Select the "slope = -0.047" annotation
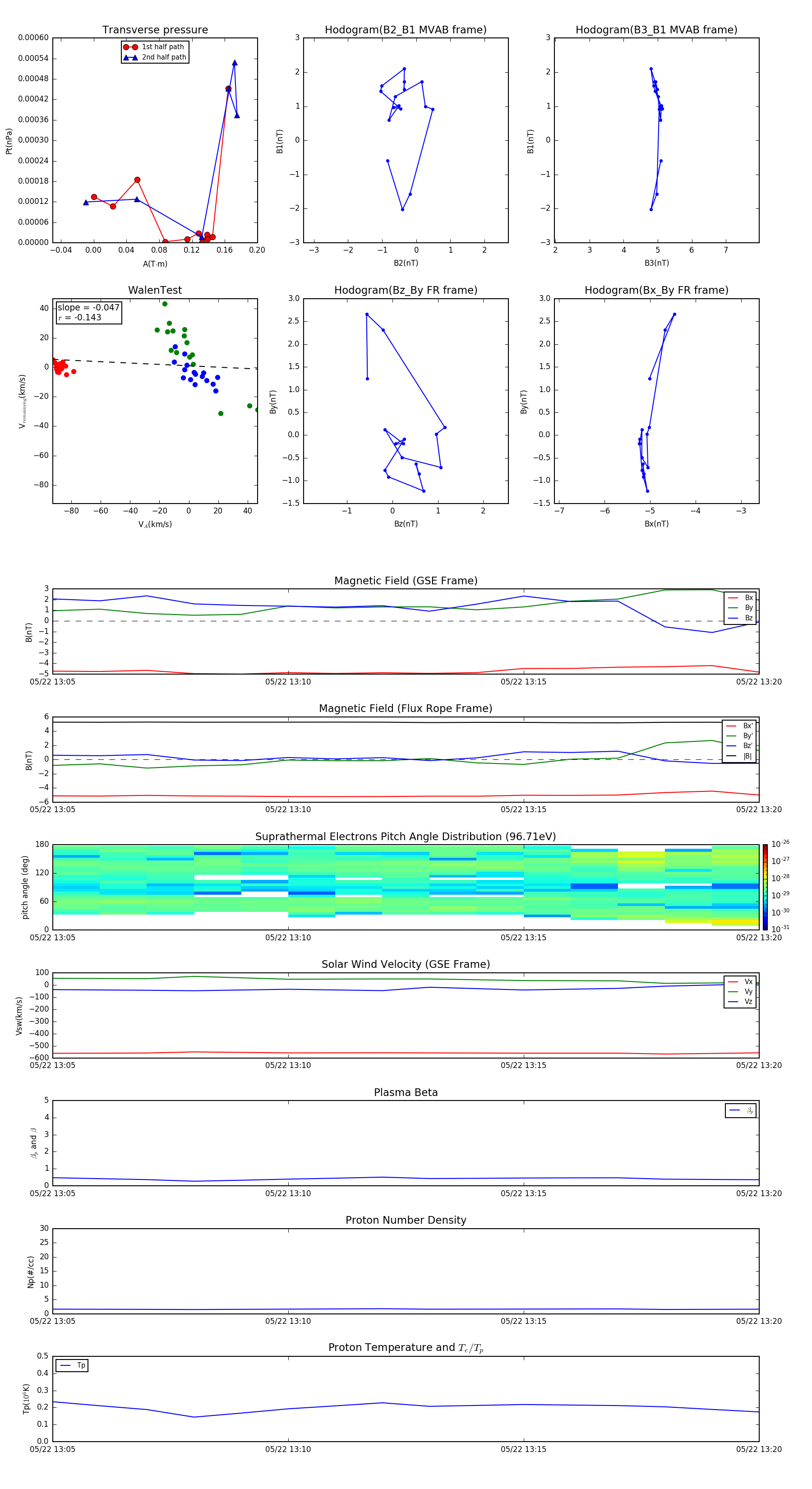 point(88,308)
